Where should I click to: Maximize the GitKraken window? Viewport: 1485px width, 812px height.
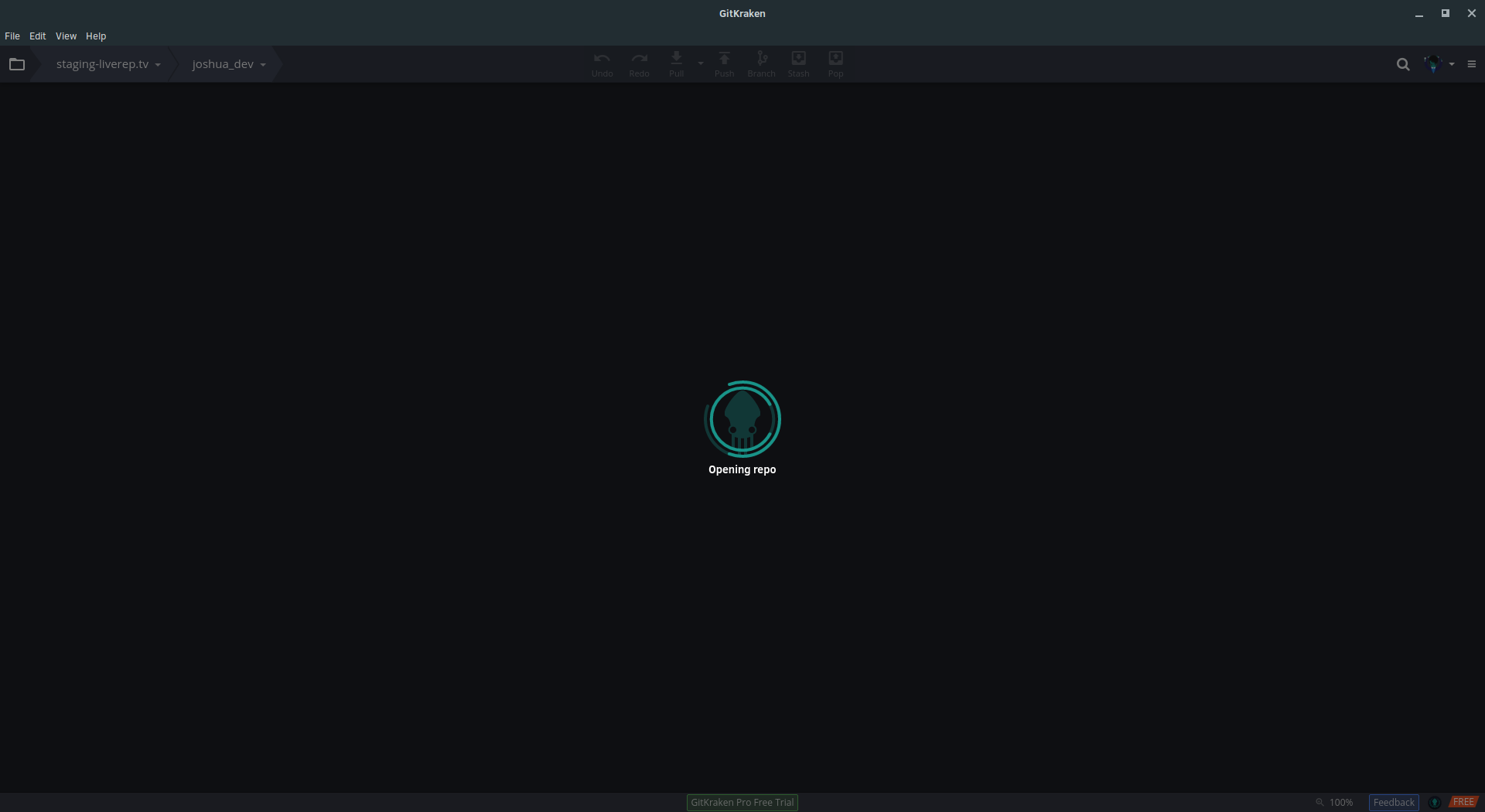pyautogui.click(x=1446, y=13)
